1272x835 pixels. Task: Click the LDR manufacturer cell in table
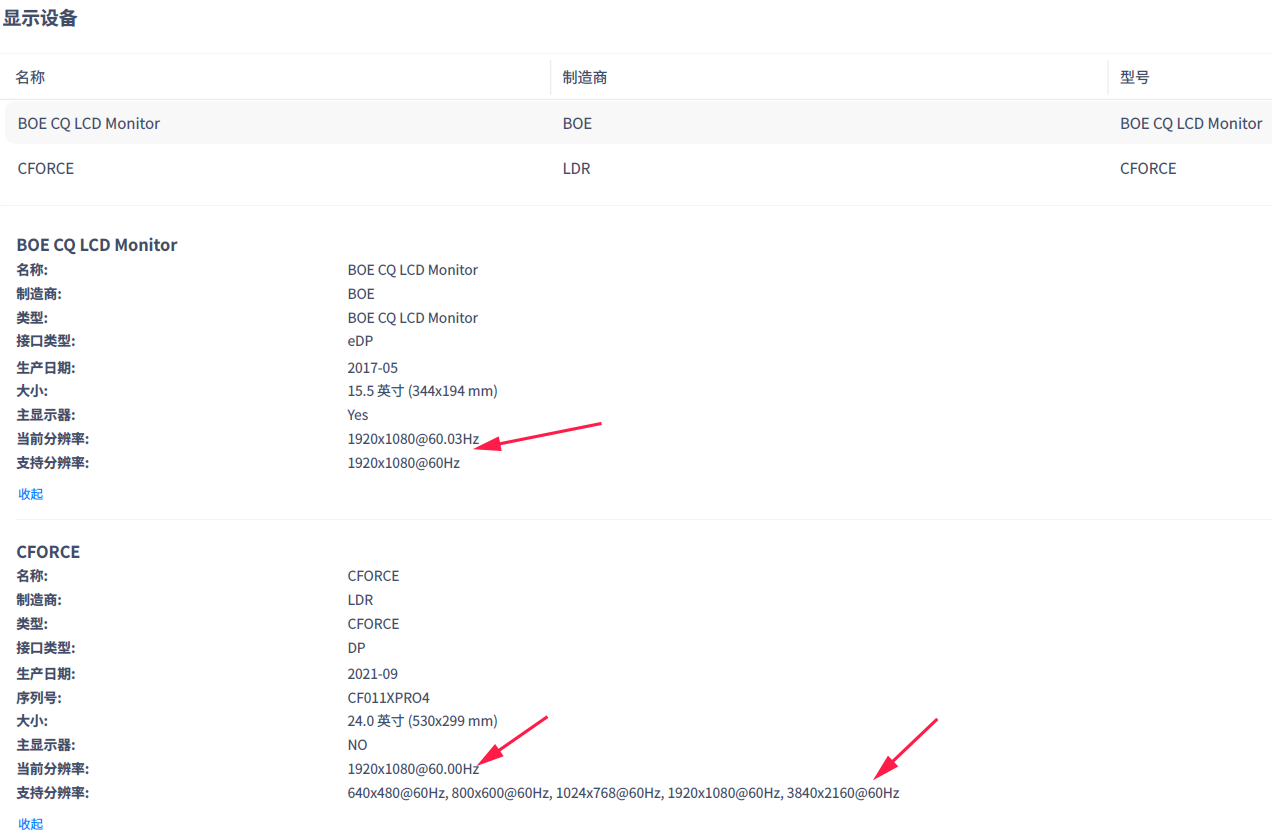click(577, 168)
